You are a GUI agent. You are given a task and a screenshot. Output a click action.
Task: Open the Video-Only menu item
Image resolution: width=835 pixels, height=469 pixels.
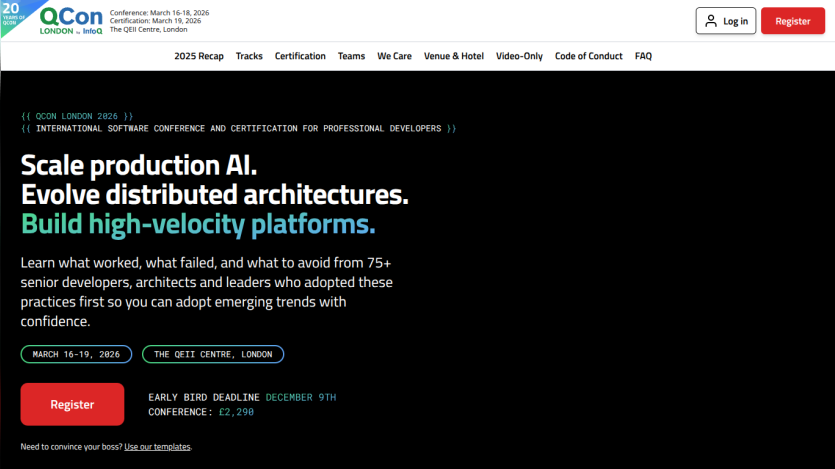[519, 56]
